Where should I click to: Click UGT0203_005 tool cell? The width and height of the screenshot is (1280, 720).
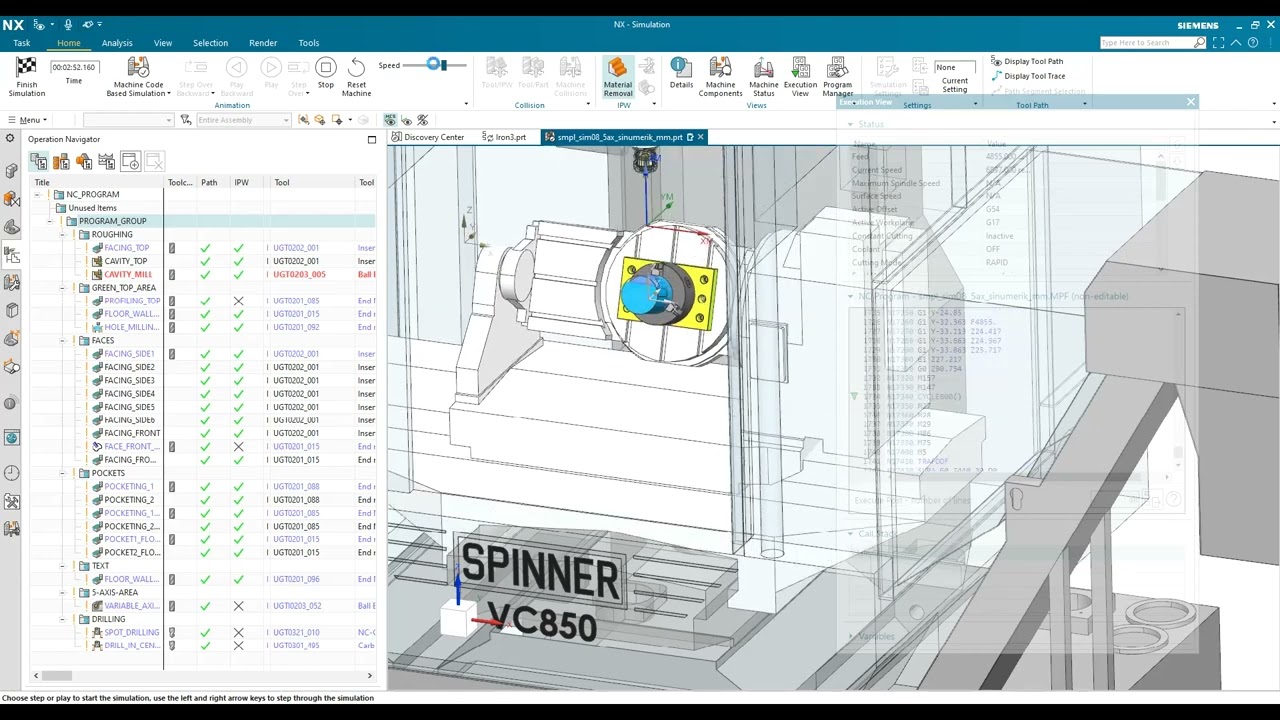pos(299,274)
